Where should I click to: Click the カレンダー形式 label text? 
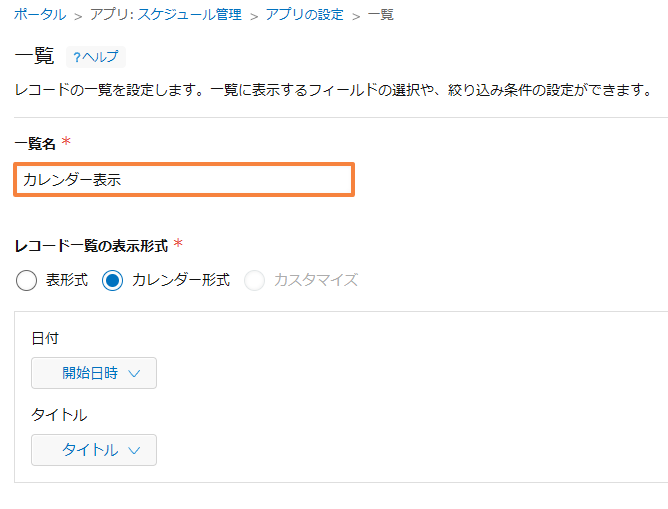click(181, 280)
